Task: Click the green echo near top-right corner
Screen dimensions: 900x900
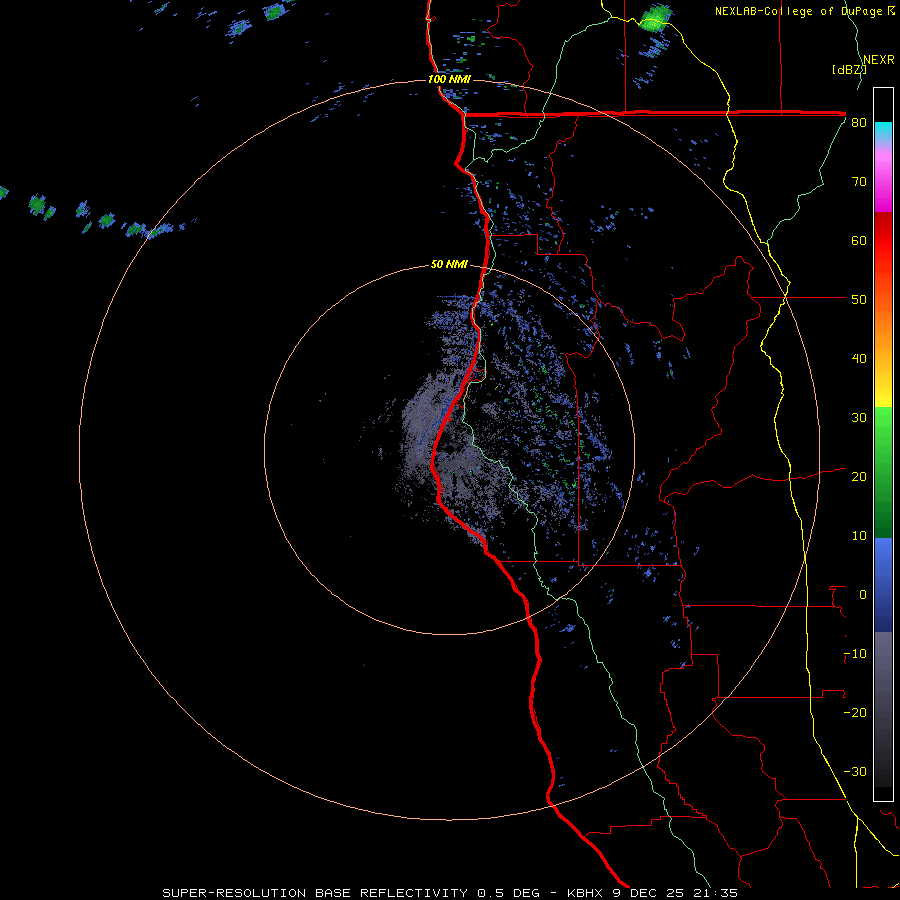Action: point(656,17)
